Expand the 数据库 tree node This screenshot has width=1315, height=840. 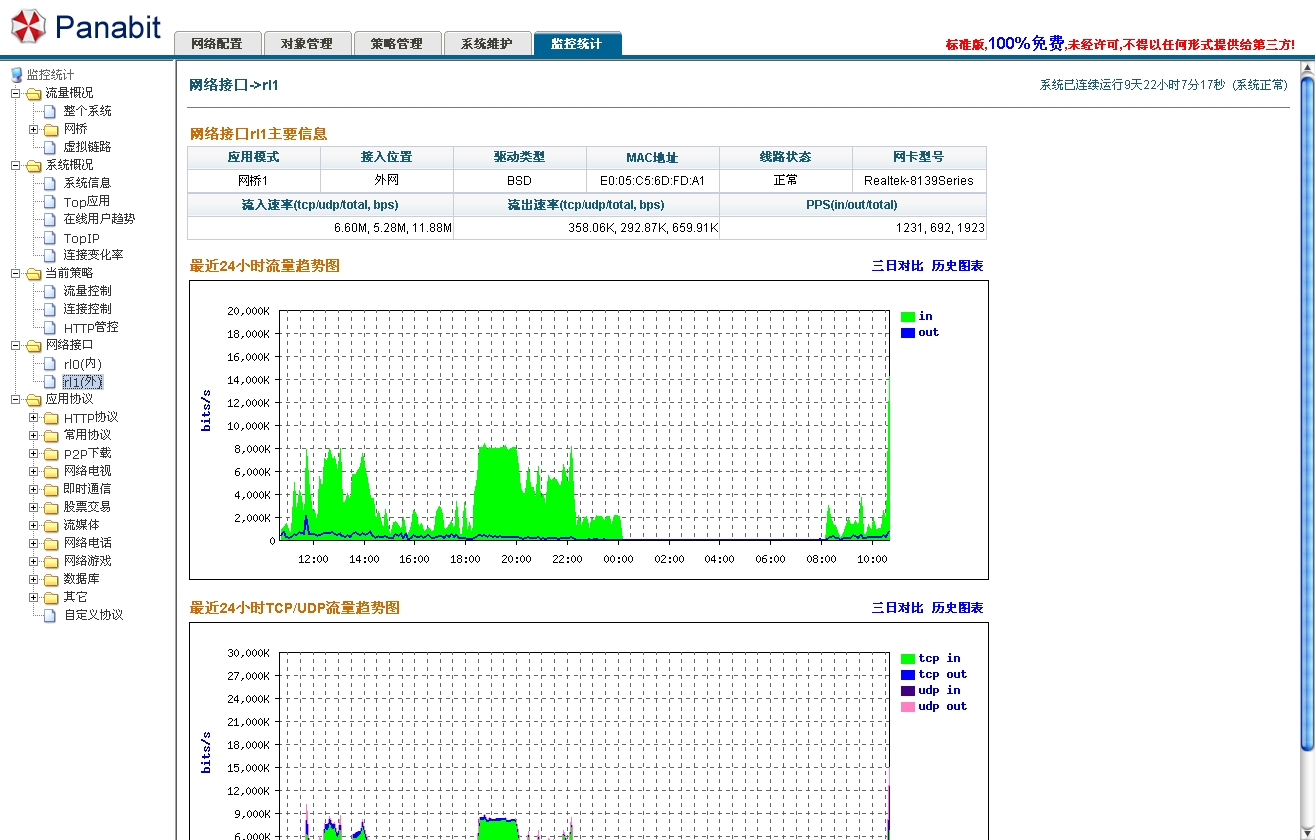tap(33, 579)
